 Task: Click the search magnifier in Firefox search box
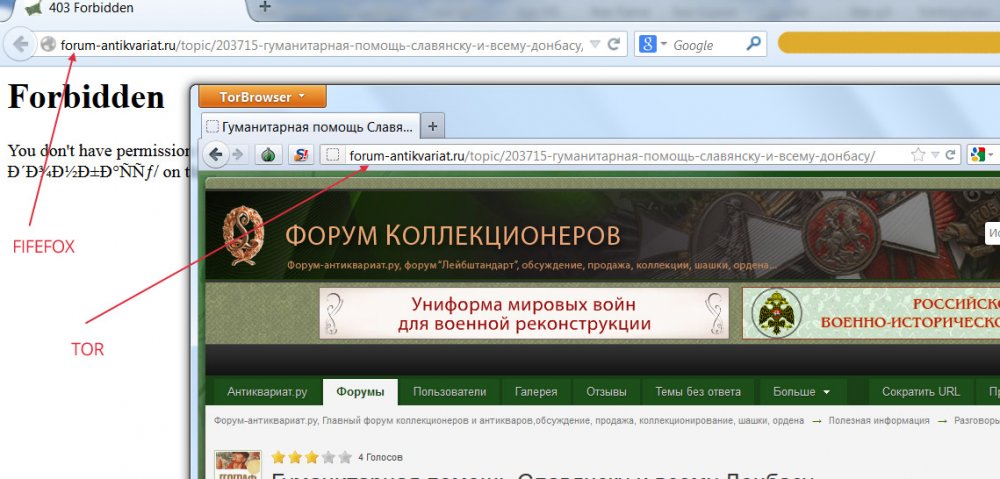click(x=754, y=45)
